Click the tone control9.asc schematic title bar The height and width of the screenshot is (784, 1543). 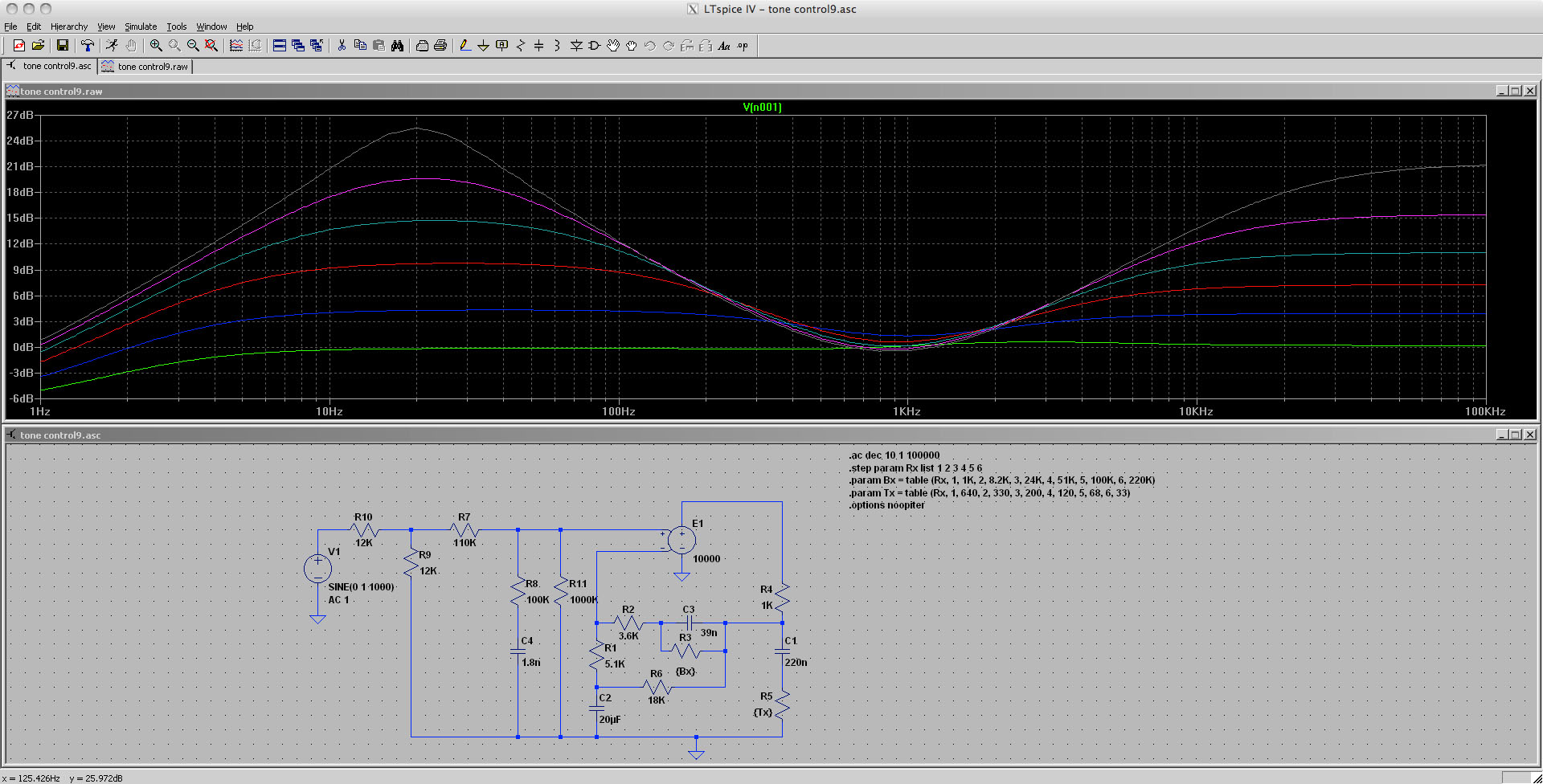coord(61,435)
